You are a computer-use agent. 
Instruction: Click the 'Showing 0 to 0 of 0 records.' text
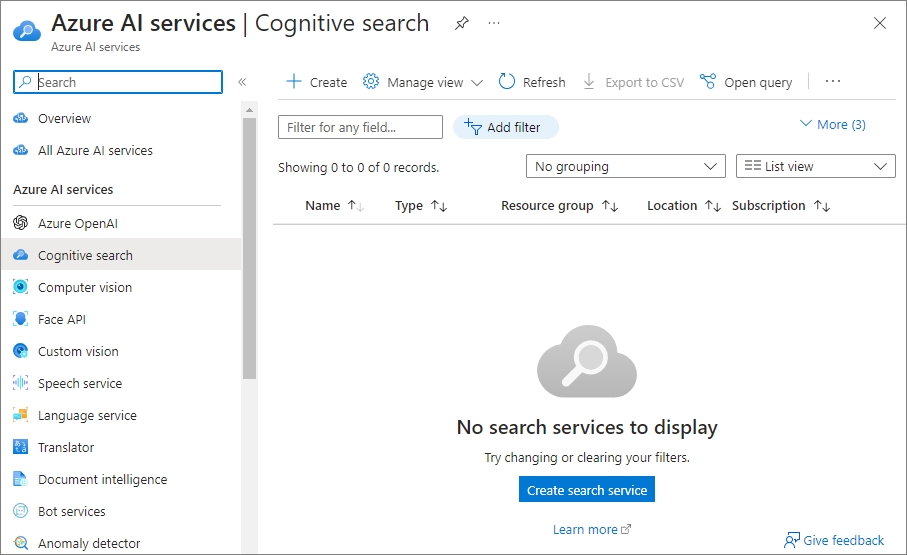tap(359, 167)
